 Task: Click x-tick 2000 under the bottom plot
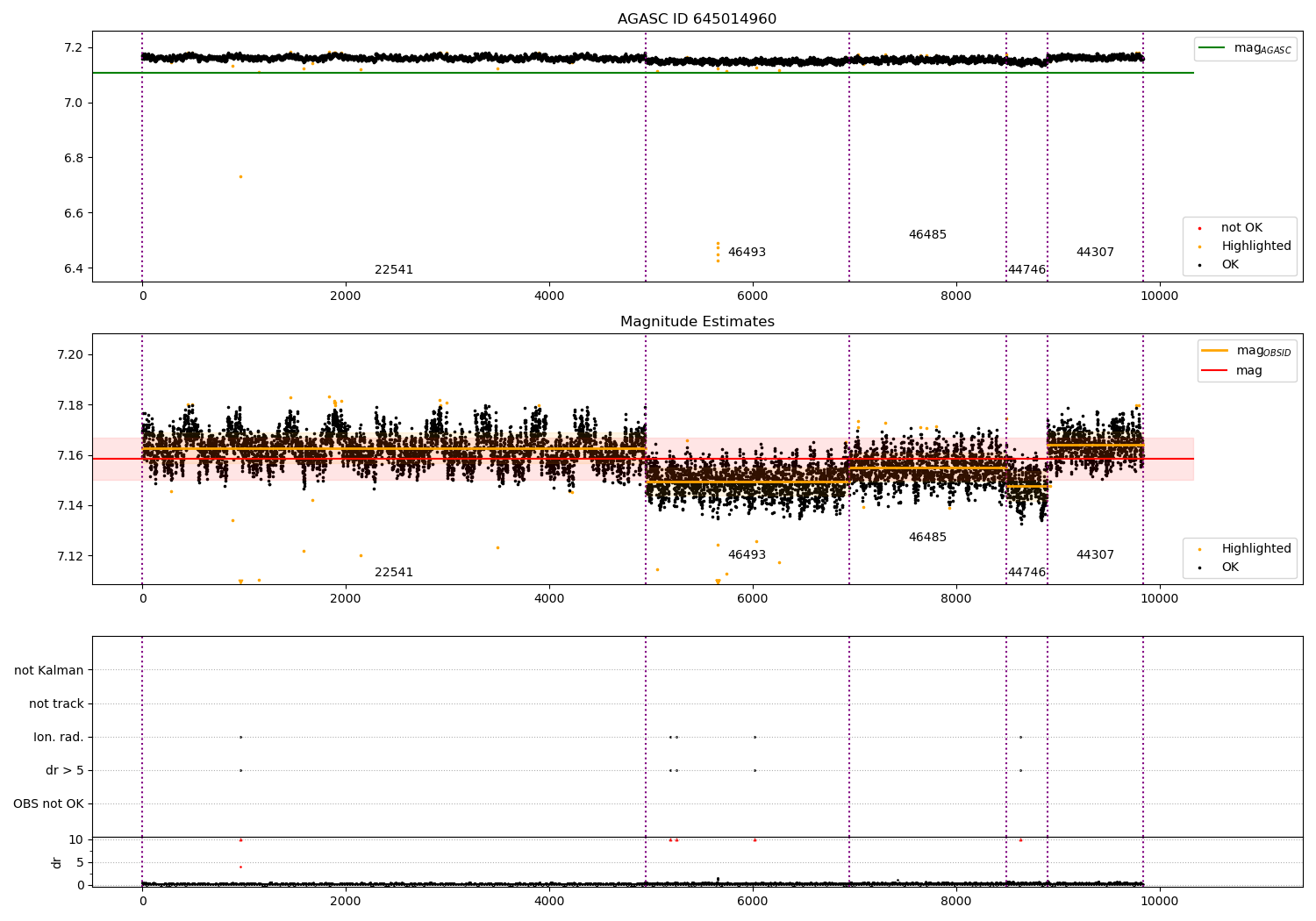pos(346,901)
